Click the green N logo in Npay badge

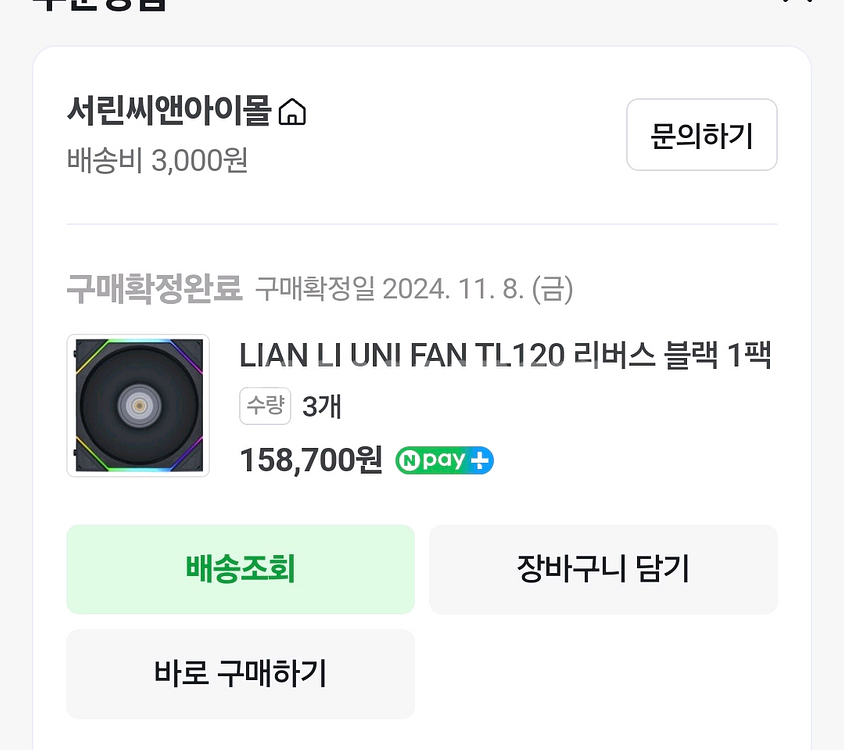tap(409, 461)
